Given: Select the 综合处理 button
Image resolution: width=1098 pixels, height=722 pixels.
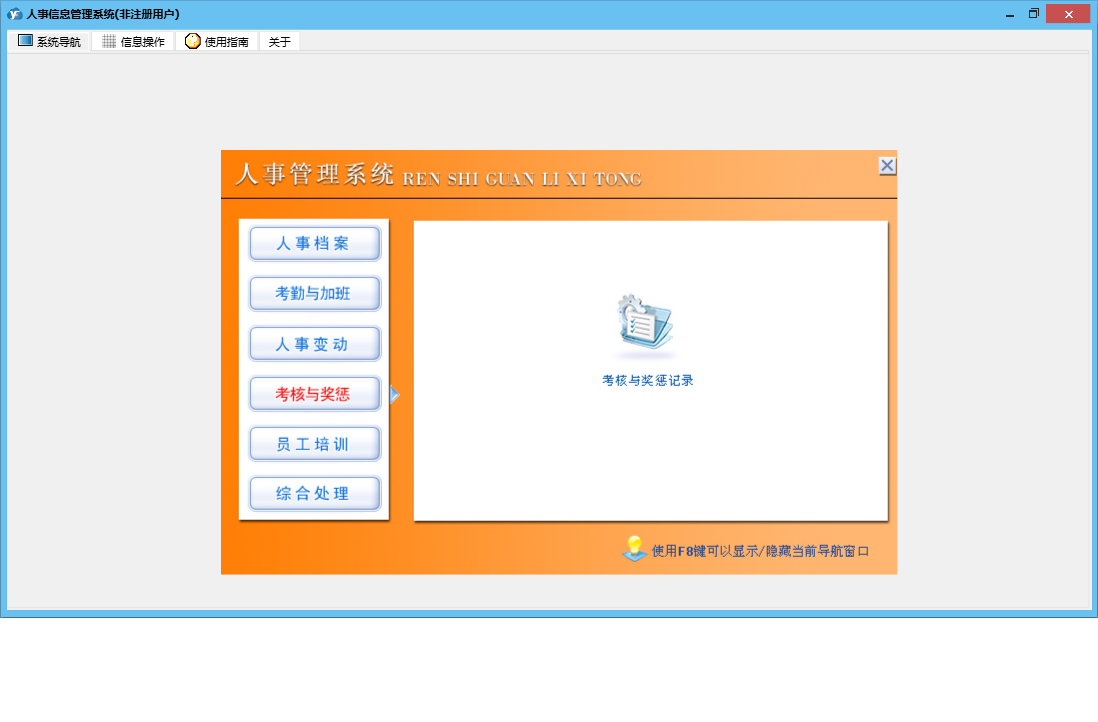Looking at the screenshot, I should pyautogui.click(x=315, y=493).
